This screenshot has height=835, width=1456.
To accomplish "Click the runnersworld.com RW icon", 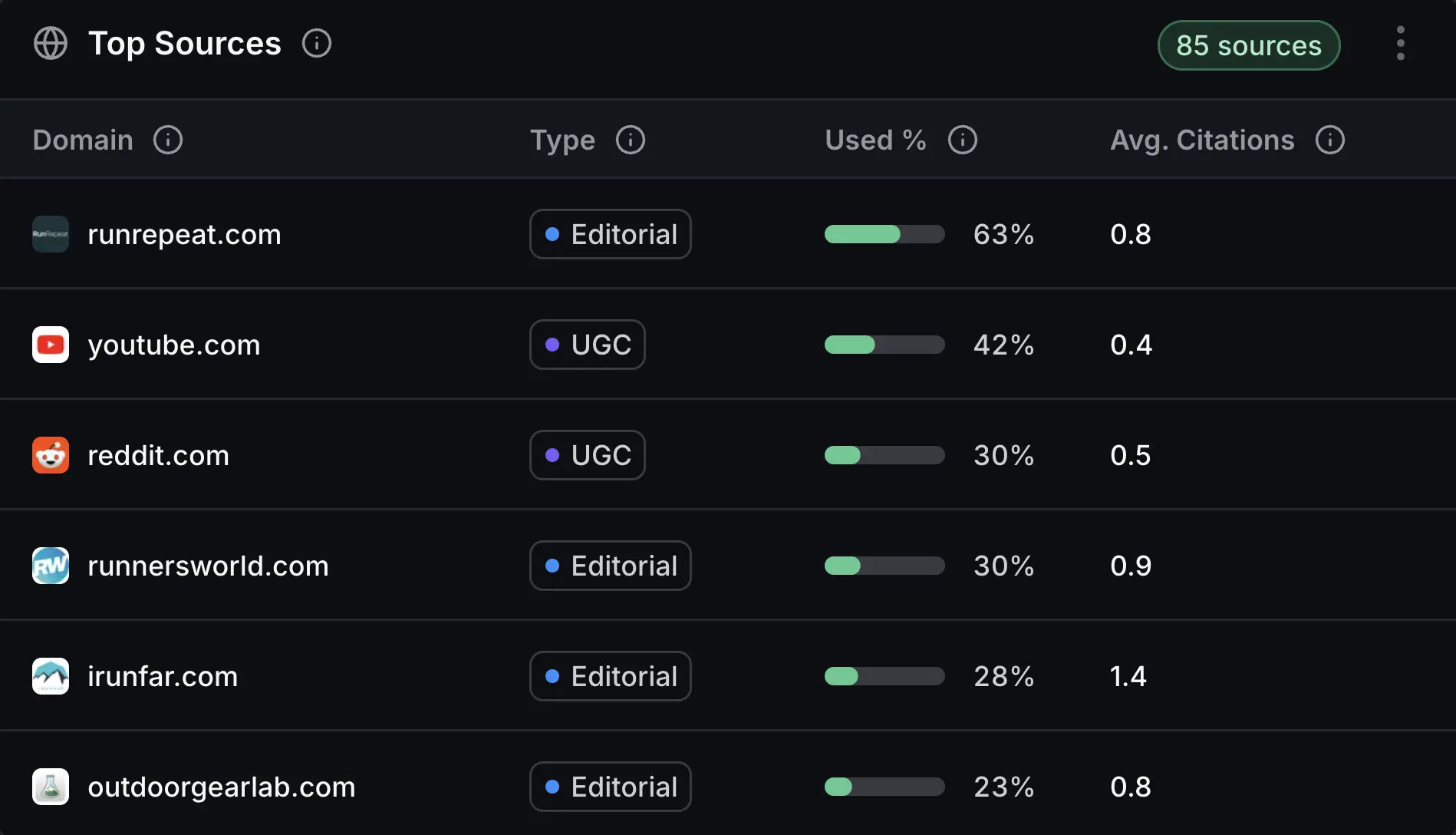I will click(50, 566).
